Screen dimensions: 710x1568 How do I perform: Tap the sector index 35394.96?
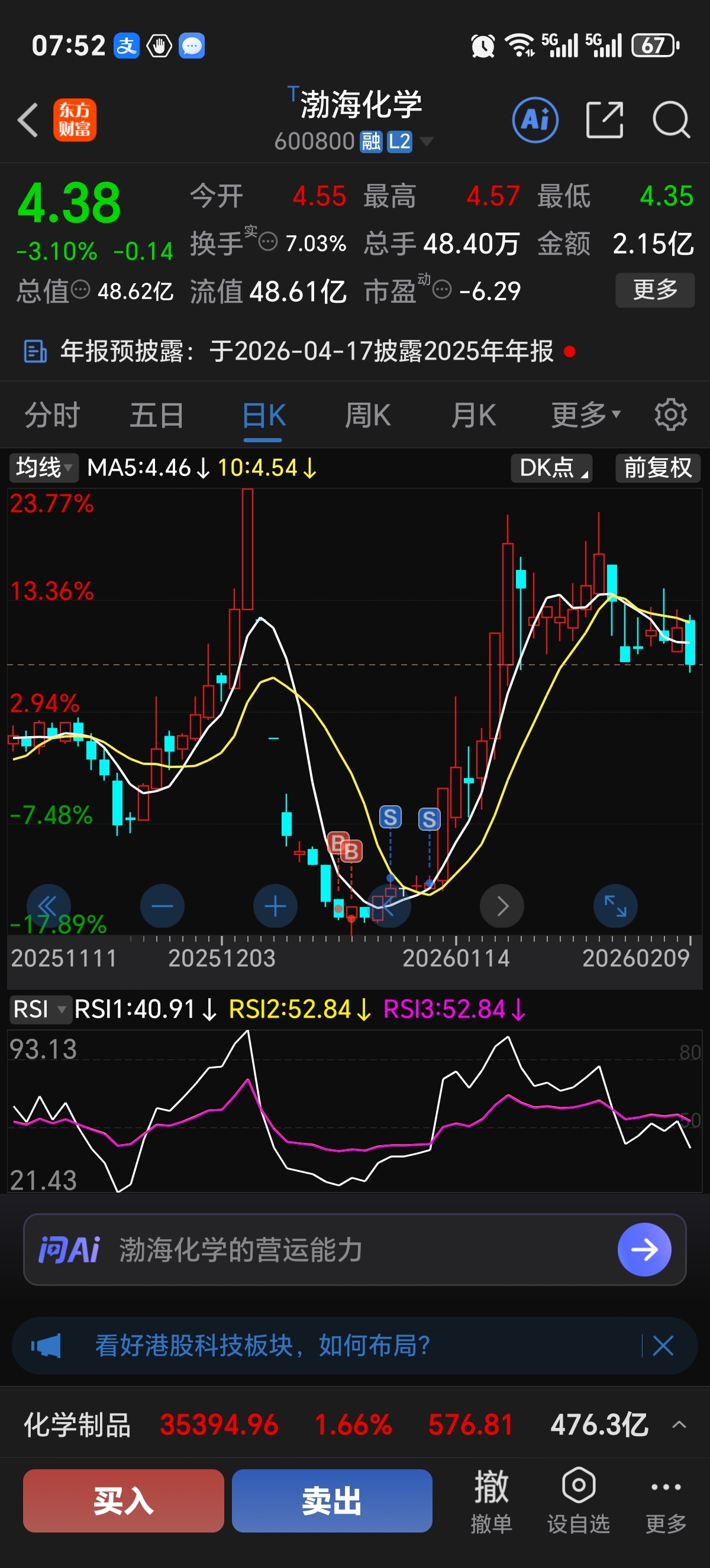[218, 1424]
